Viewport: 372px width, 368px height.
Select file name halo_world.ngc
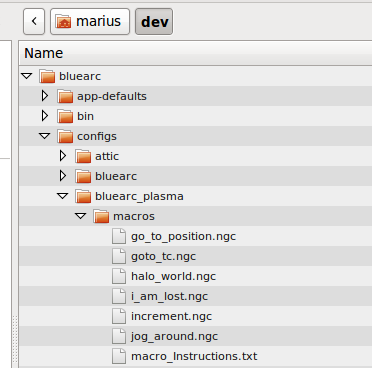[173, 277]
